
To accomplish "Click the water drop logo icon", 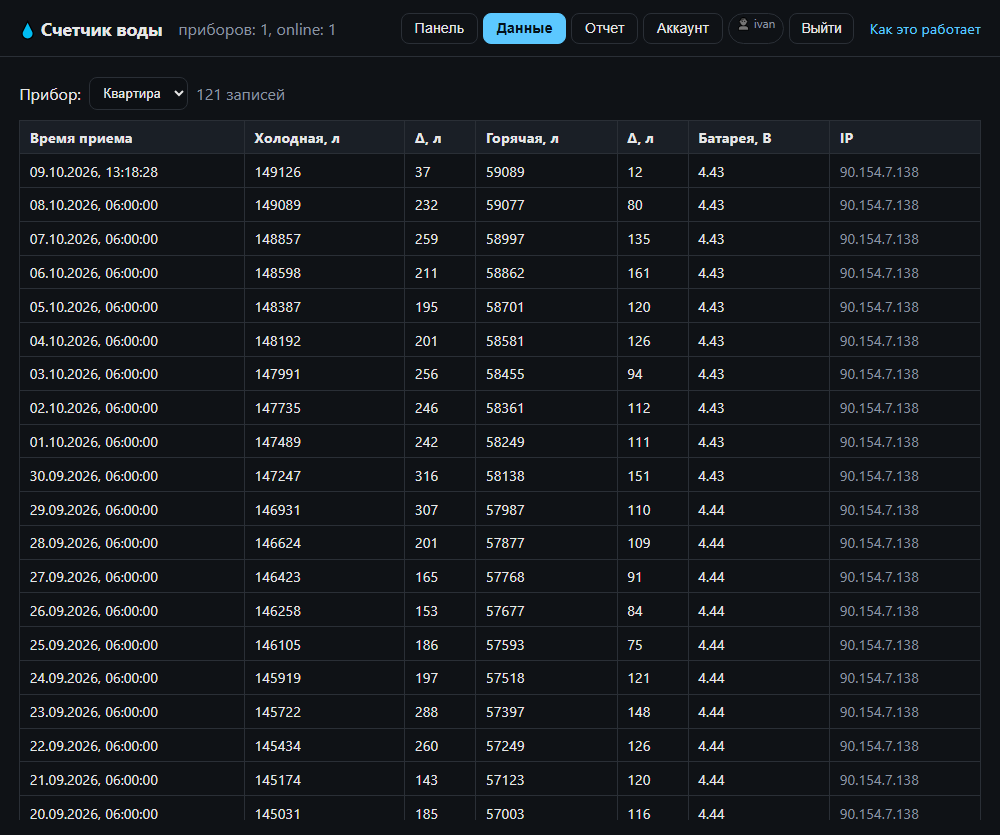I will (27, 31).
